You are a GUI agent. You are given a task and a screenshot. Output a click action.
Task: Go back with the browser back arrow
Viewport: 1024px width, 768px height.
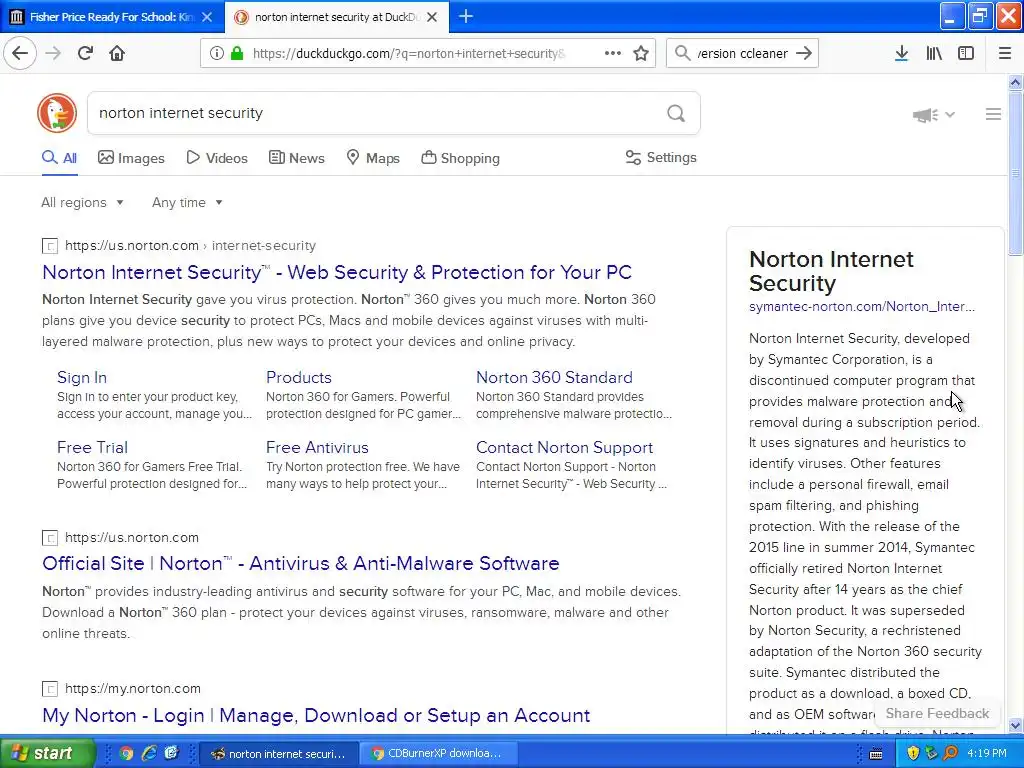coord(20,53)
